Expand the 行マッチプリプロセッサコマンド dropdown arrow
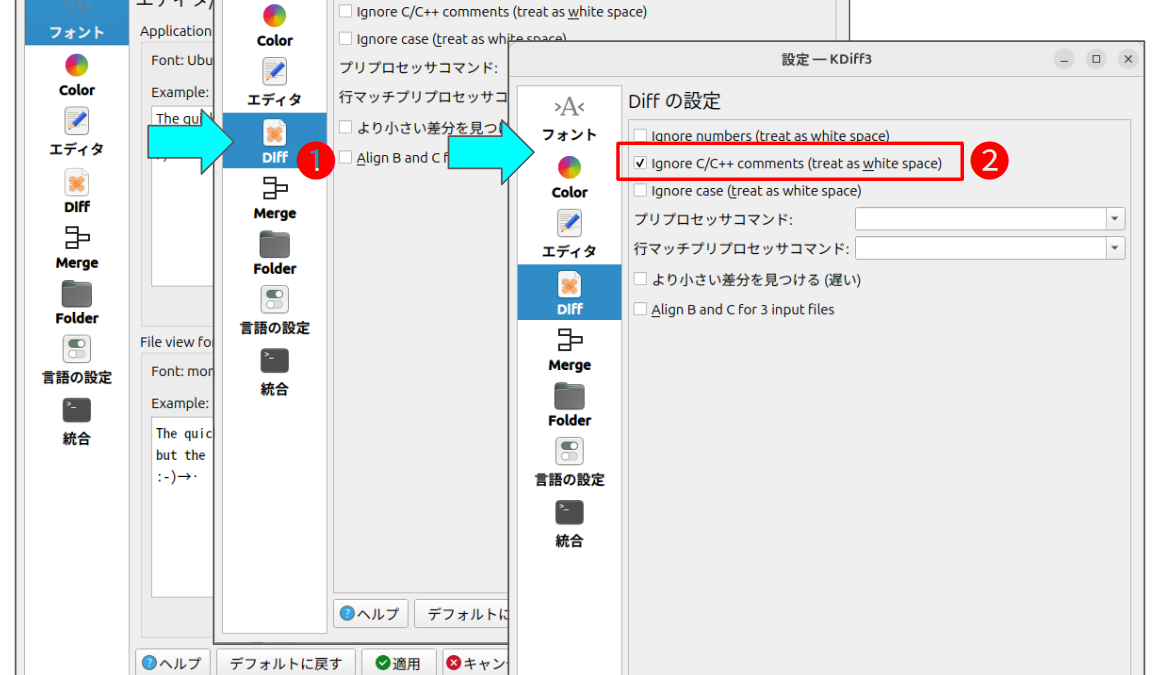The image size is (1153, 675). 1115,248
